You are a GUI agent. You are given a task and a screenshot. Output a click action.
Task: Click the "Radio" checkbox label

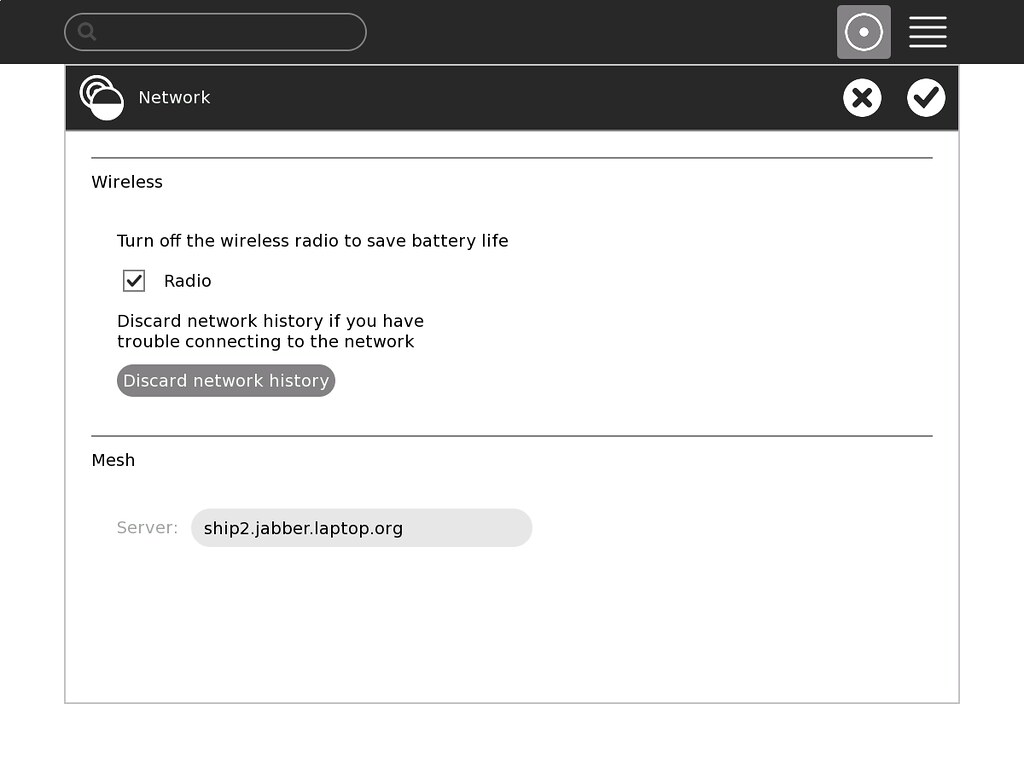pos(187,281)
